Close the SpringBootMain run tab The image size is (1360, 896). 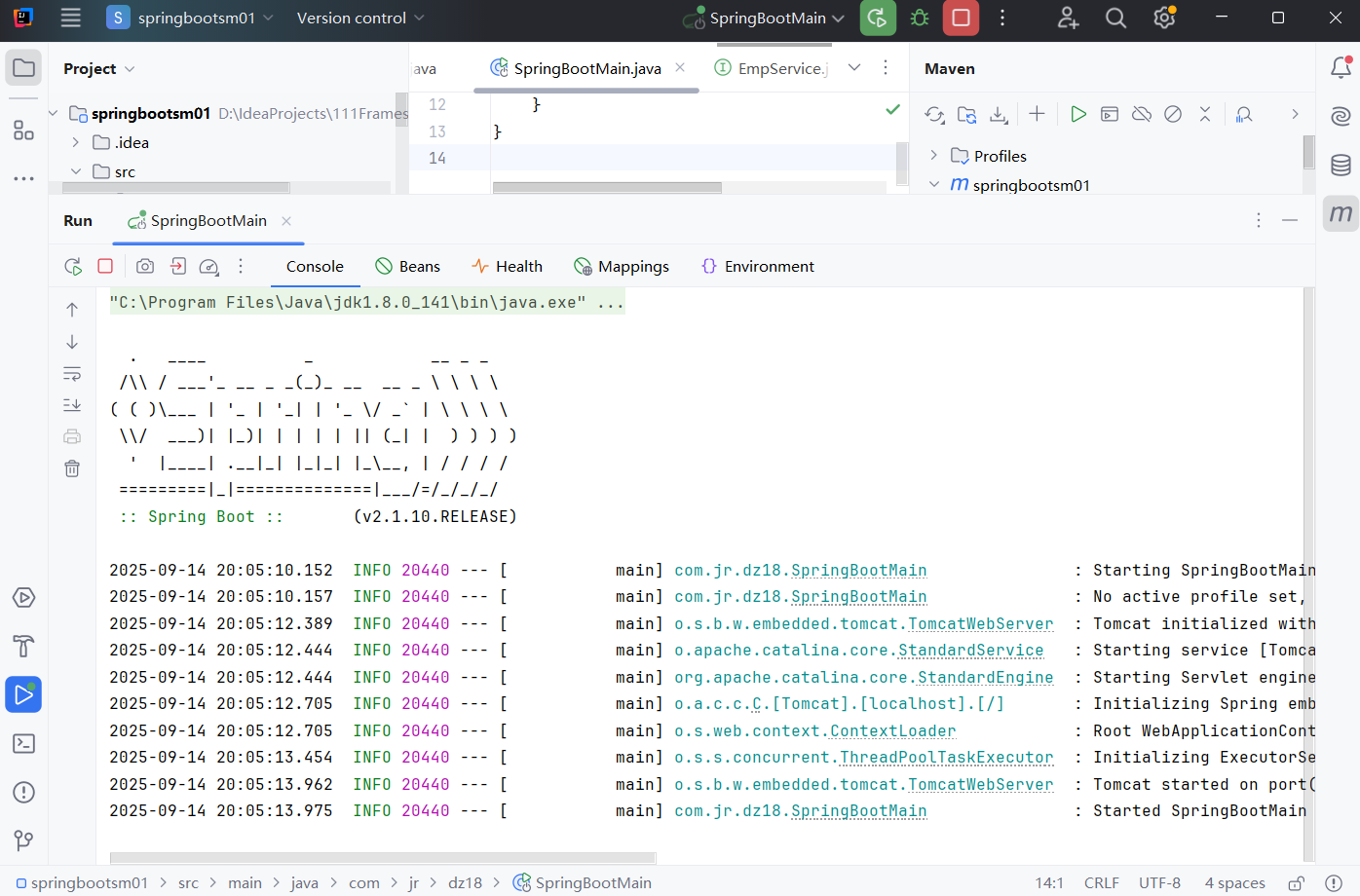286,221
